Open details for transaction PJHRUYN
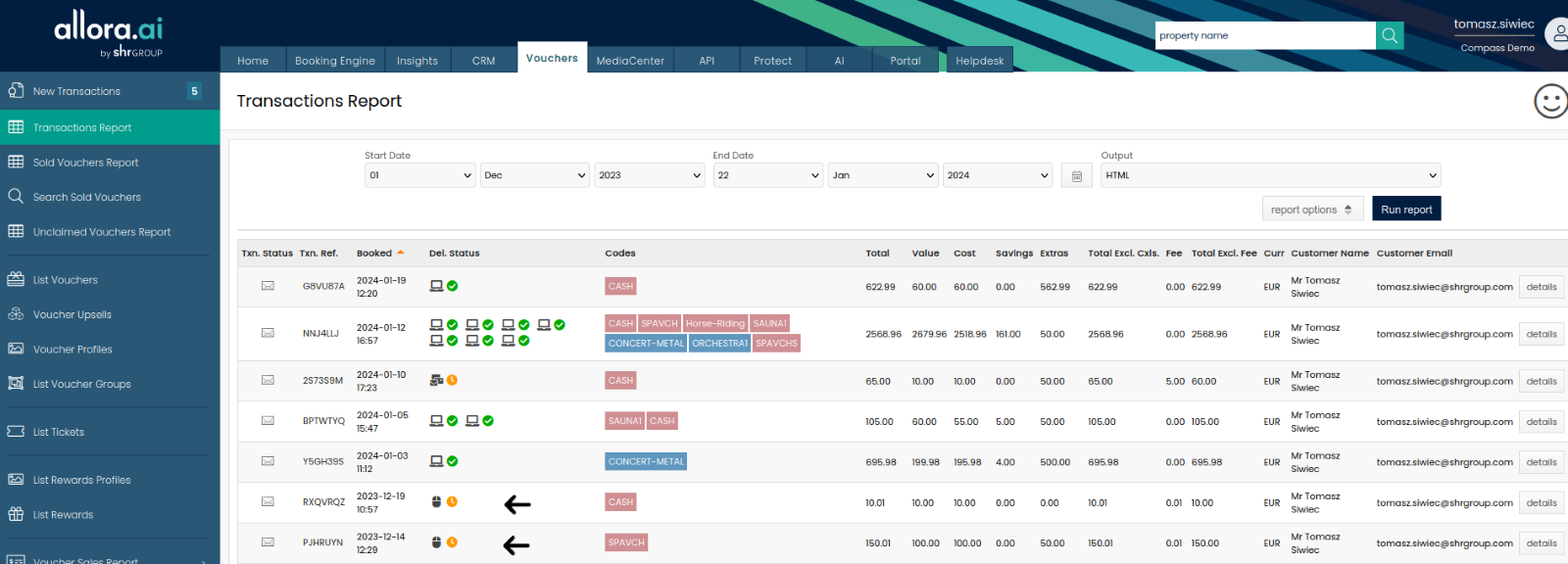Image resolution: width=1568 pixels, height=564 pixels. [x=1542, y=543]
